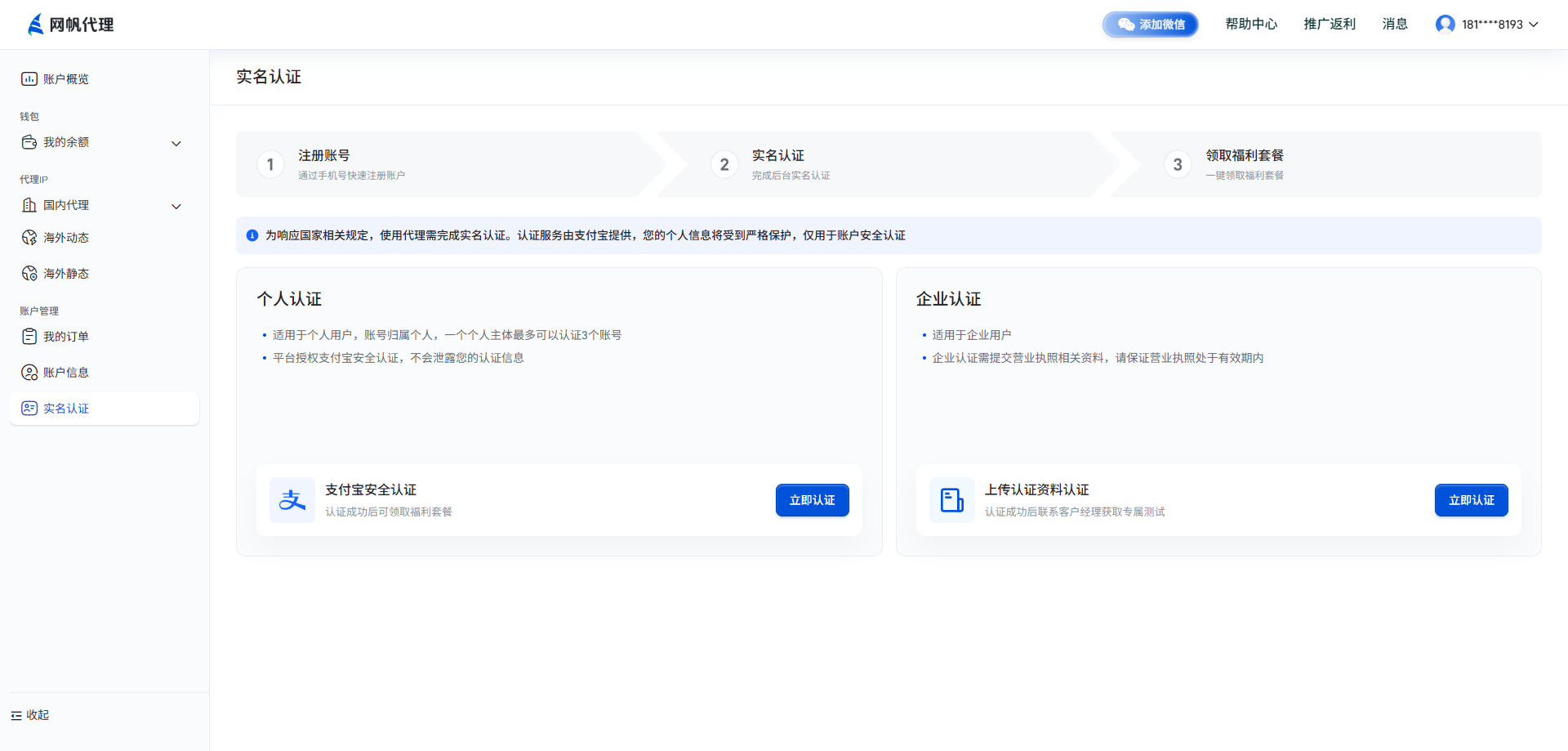
Task: Go to 账户概览 sidebar item
Action: pos(105,79)
